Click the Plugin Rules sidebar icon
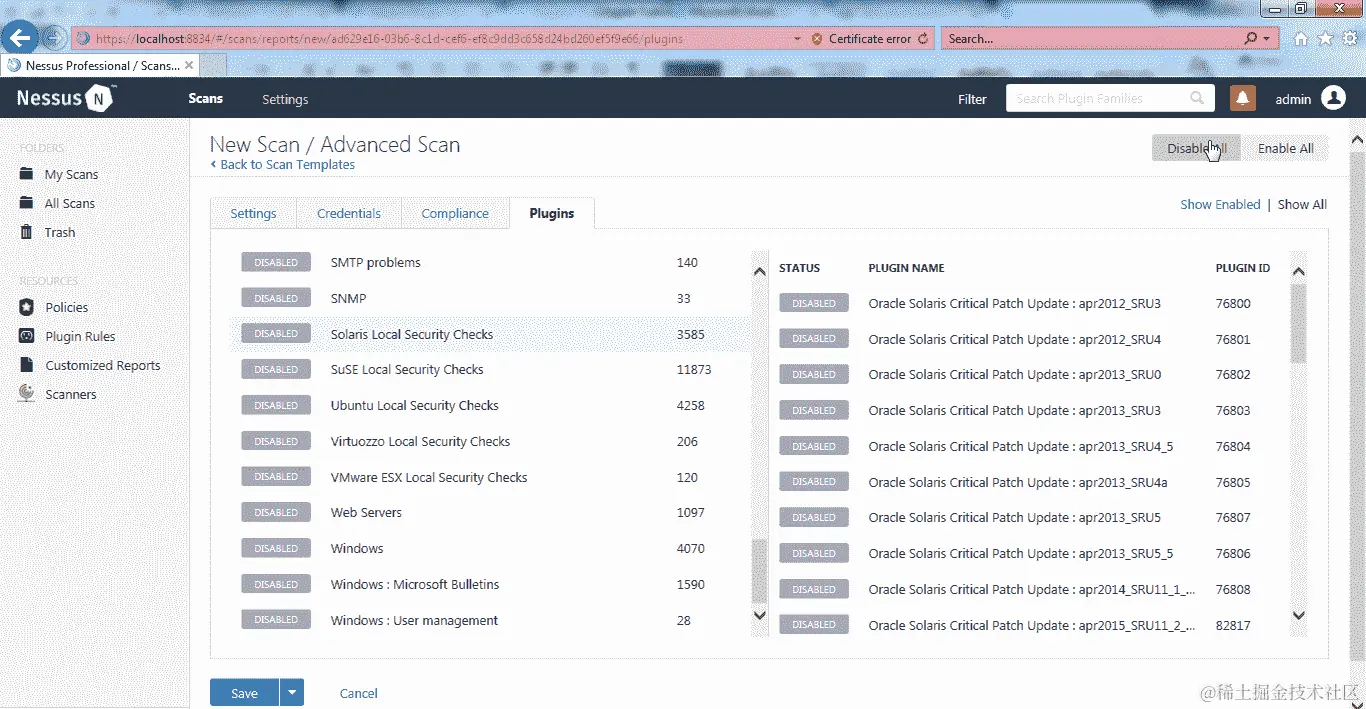 coord(27,336)
